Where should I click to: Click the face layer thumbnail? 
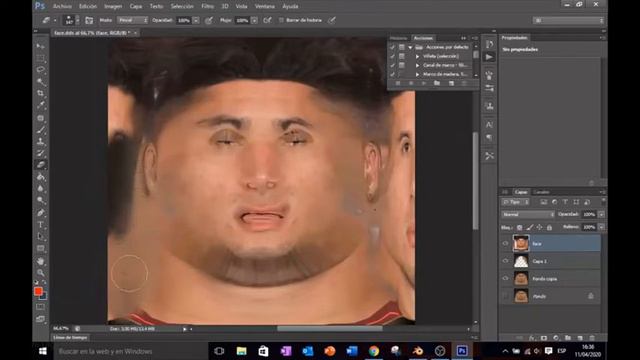(x=521, y=244)
